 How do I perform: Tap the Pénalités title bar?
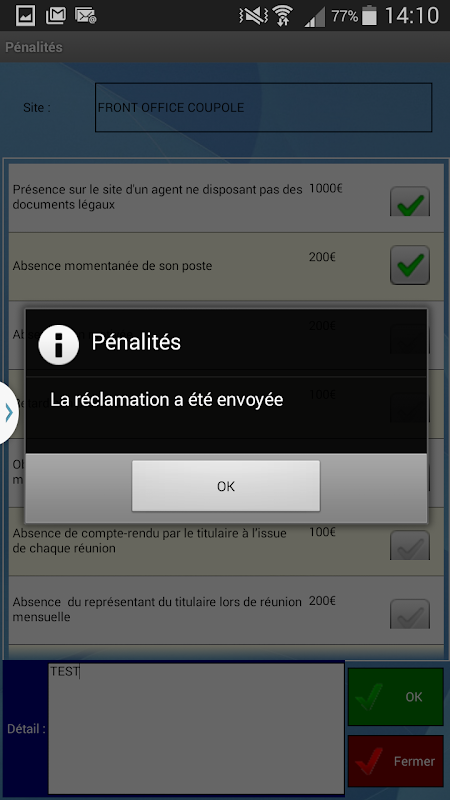click(x=225, y=47)
